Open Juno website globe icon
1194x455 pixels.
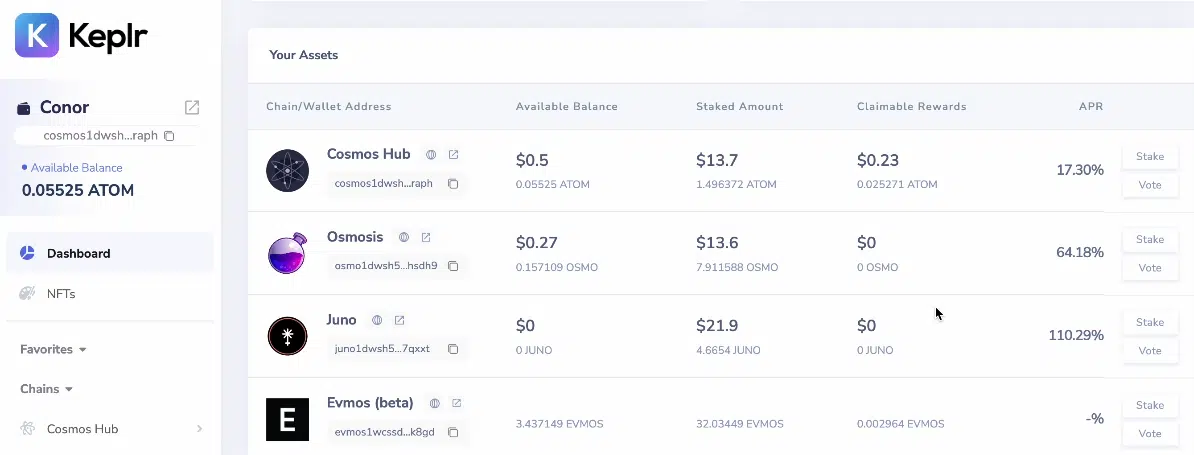click(x=377, y=320)
